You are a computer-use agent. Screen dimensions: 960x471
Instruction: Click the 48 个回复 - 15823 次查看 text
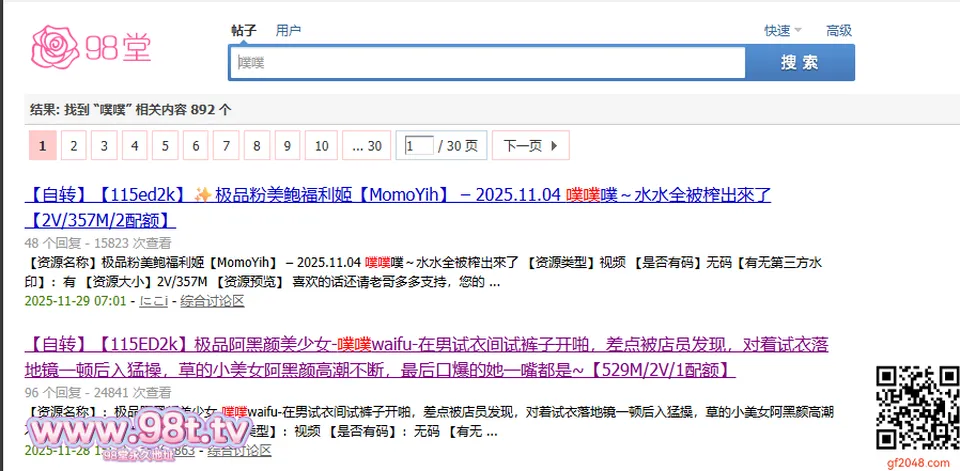(98, 243)
